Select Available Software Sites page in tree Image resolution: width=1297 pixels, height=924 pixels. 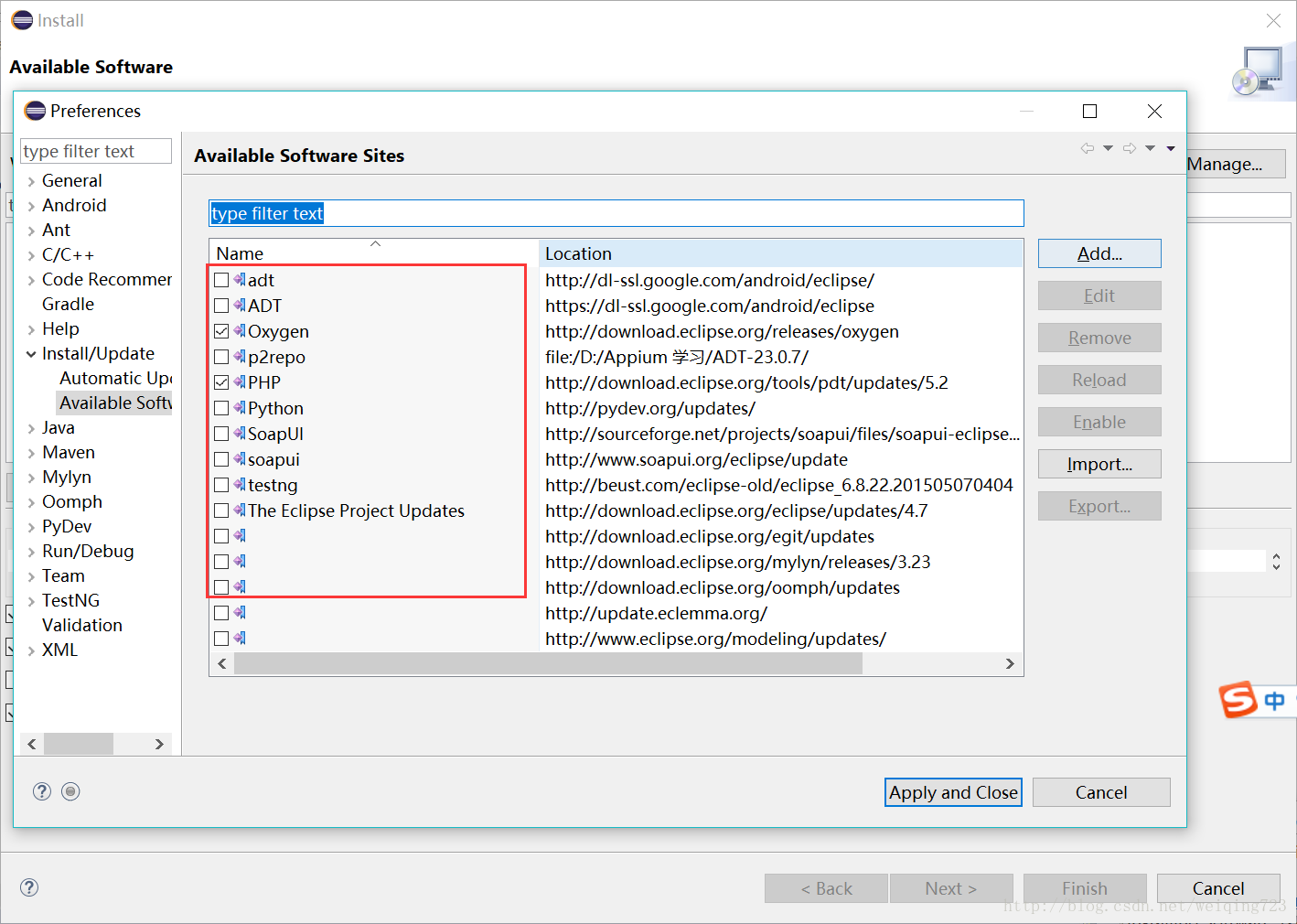pos(115,403)
